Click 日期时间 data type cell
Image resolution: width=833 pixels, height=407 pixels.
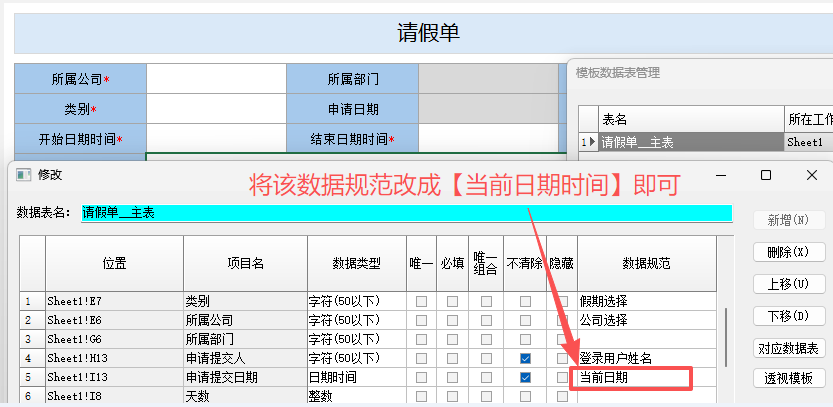coord(356,377)
